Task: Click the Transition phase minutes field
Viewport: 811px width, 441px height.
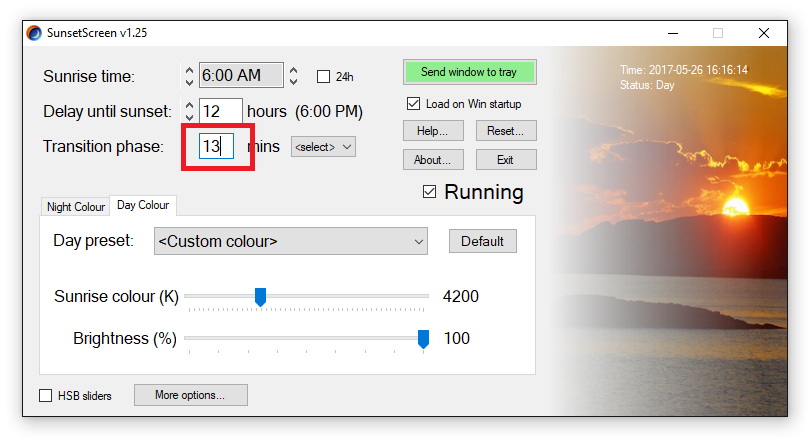Action: 216,147
